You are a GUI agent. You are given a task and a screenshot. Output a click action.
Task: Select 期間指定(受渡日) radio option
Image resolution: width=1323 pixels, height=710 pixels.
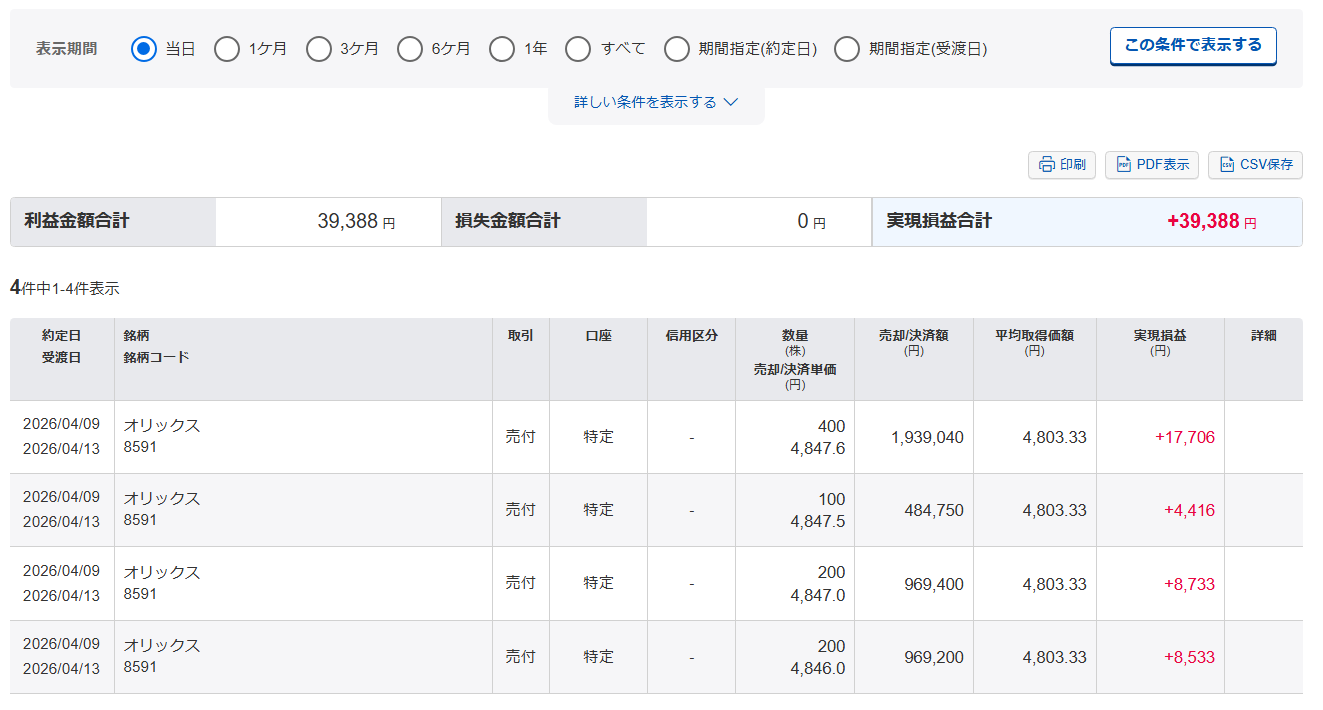(x=847, y=49)
